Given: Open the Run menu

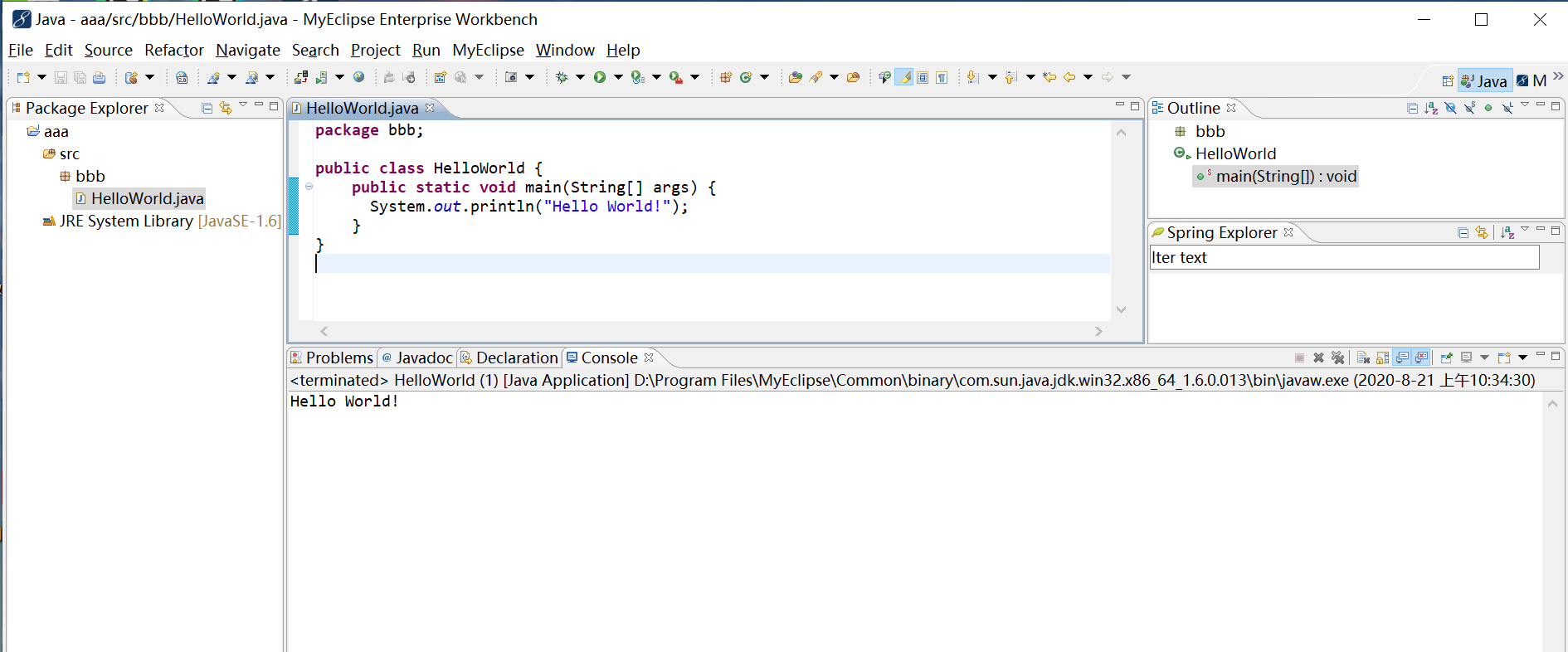Looking at the screenshot, I should 426,50.
